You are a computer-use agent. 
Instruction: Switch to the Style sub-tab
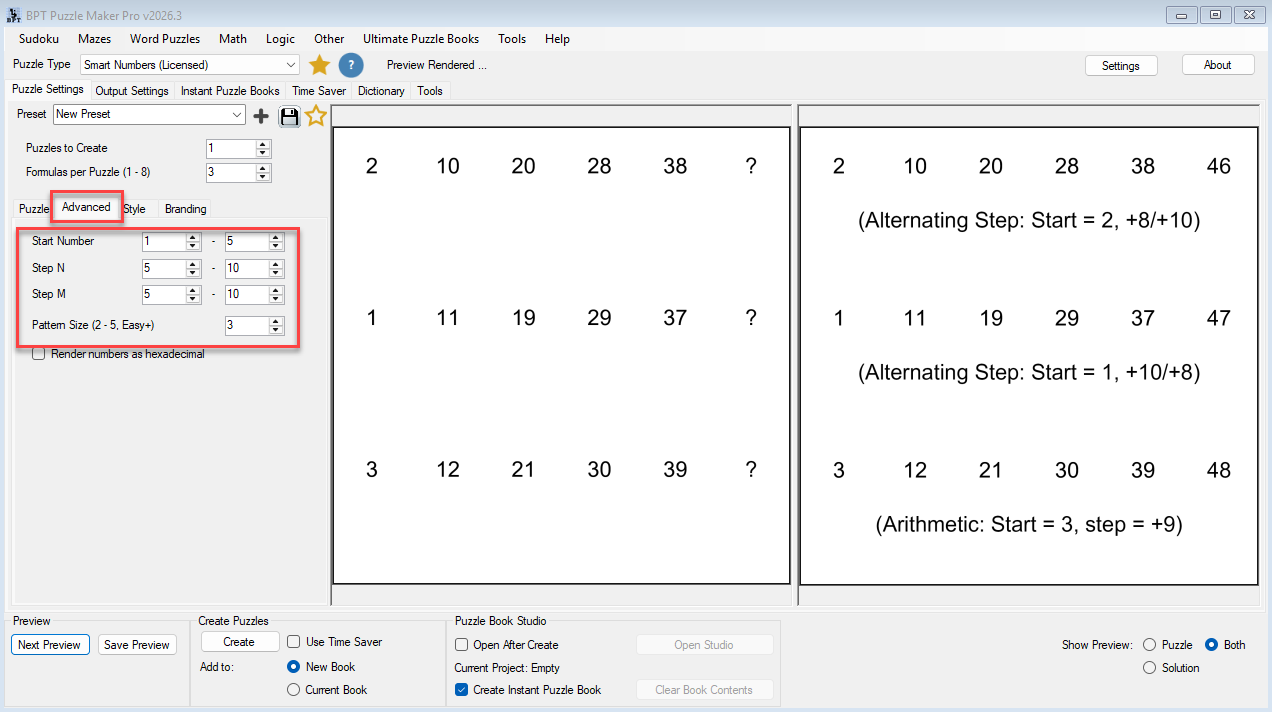(135, 209)
